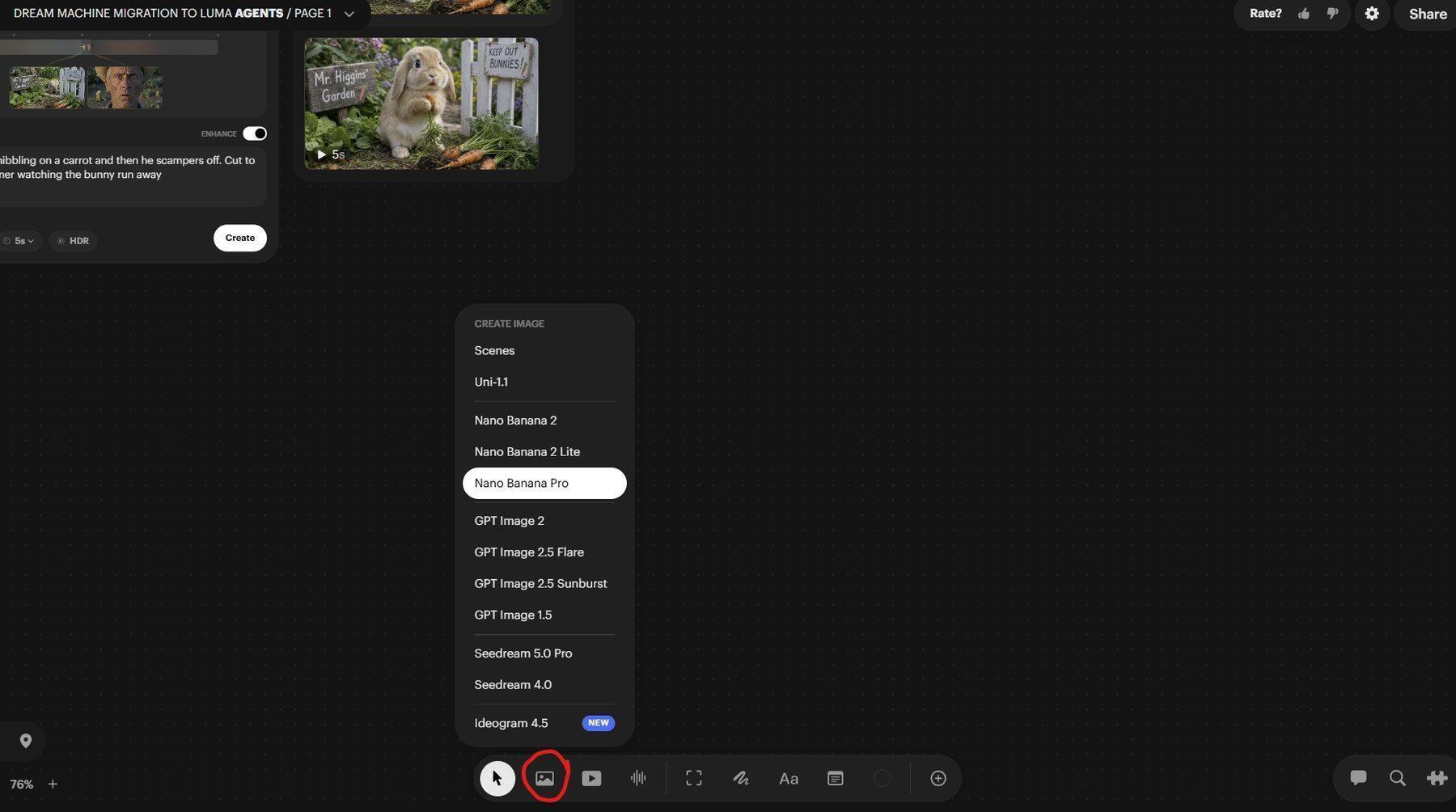Viewport: 1456px width, 812px height.
Task: Select GPT Image 2.5 Flare model
Action: coord(544,552)
